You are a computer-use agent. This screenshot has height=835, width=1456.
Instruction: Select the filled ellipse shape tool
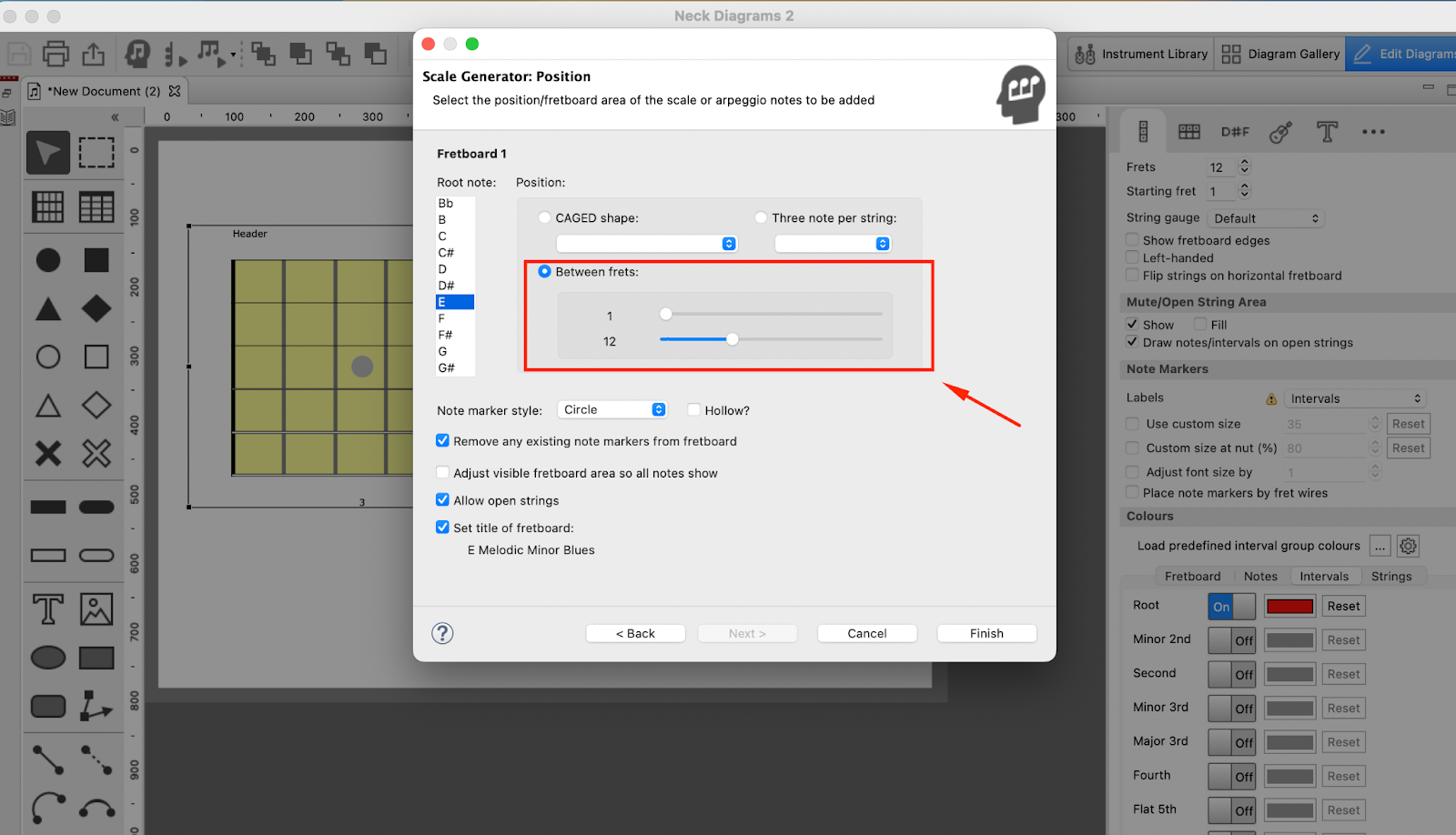click(48, 658)
